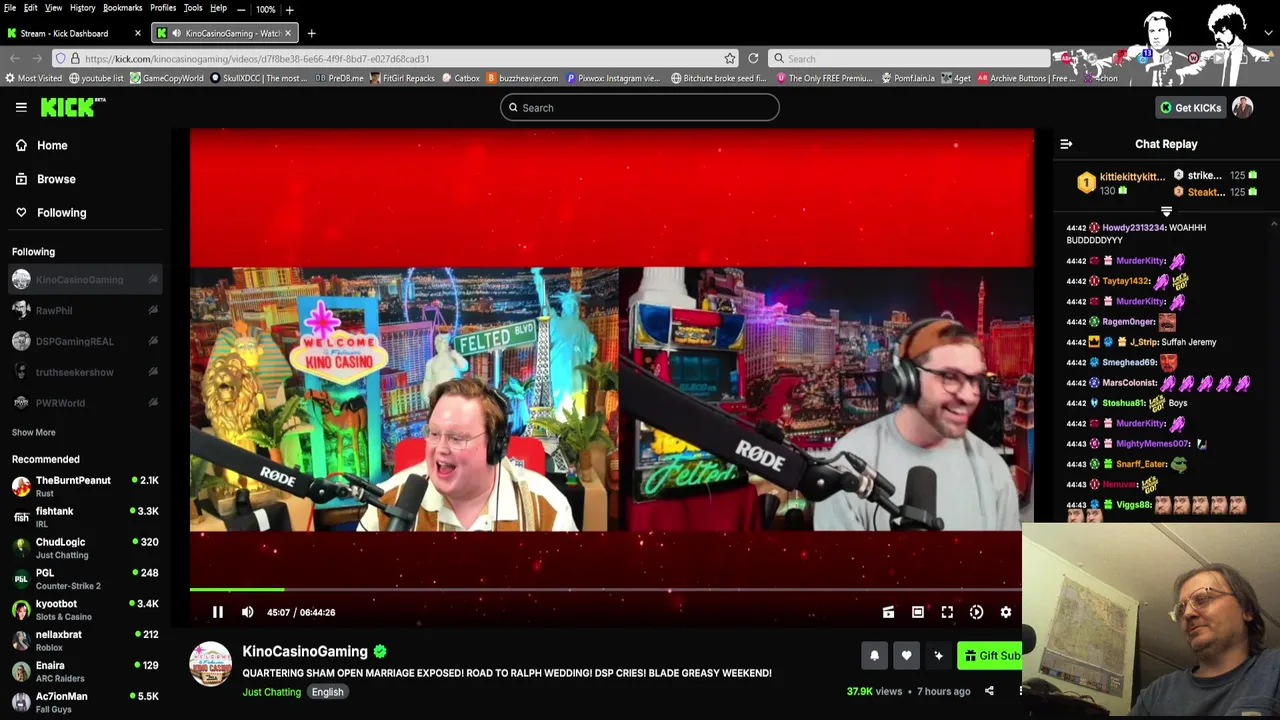The height and width of the screenshot is (720, 1280).
Task: Open PGL recommended channel
Action: tap(85, 579)
